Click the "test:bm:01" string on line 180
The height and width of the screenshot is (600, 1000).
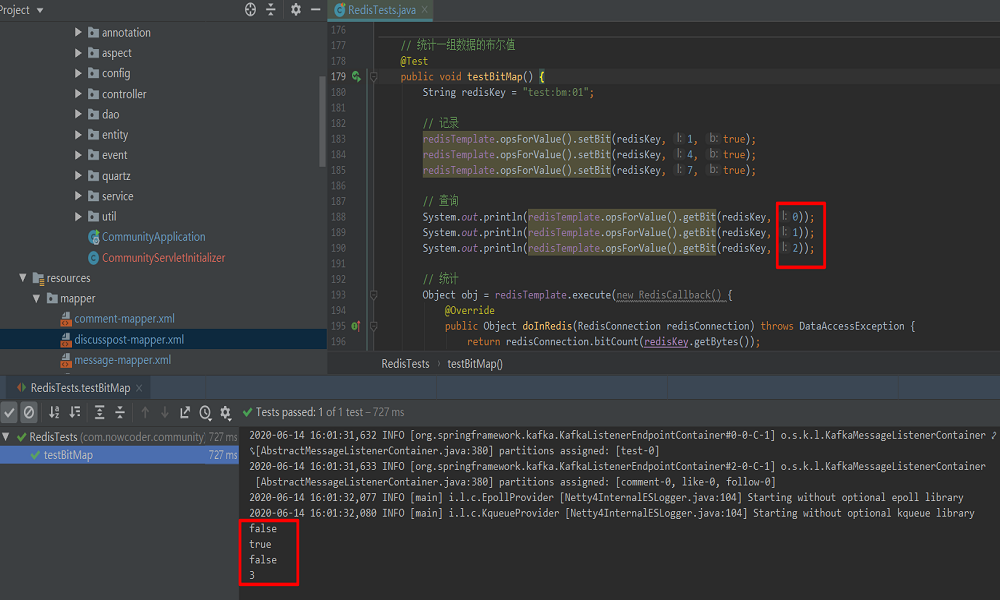pos(555,92)
